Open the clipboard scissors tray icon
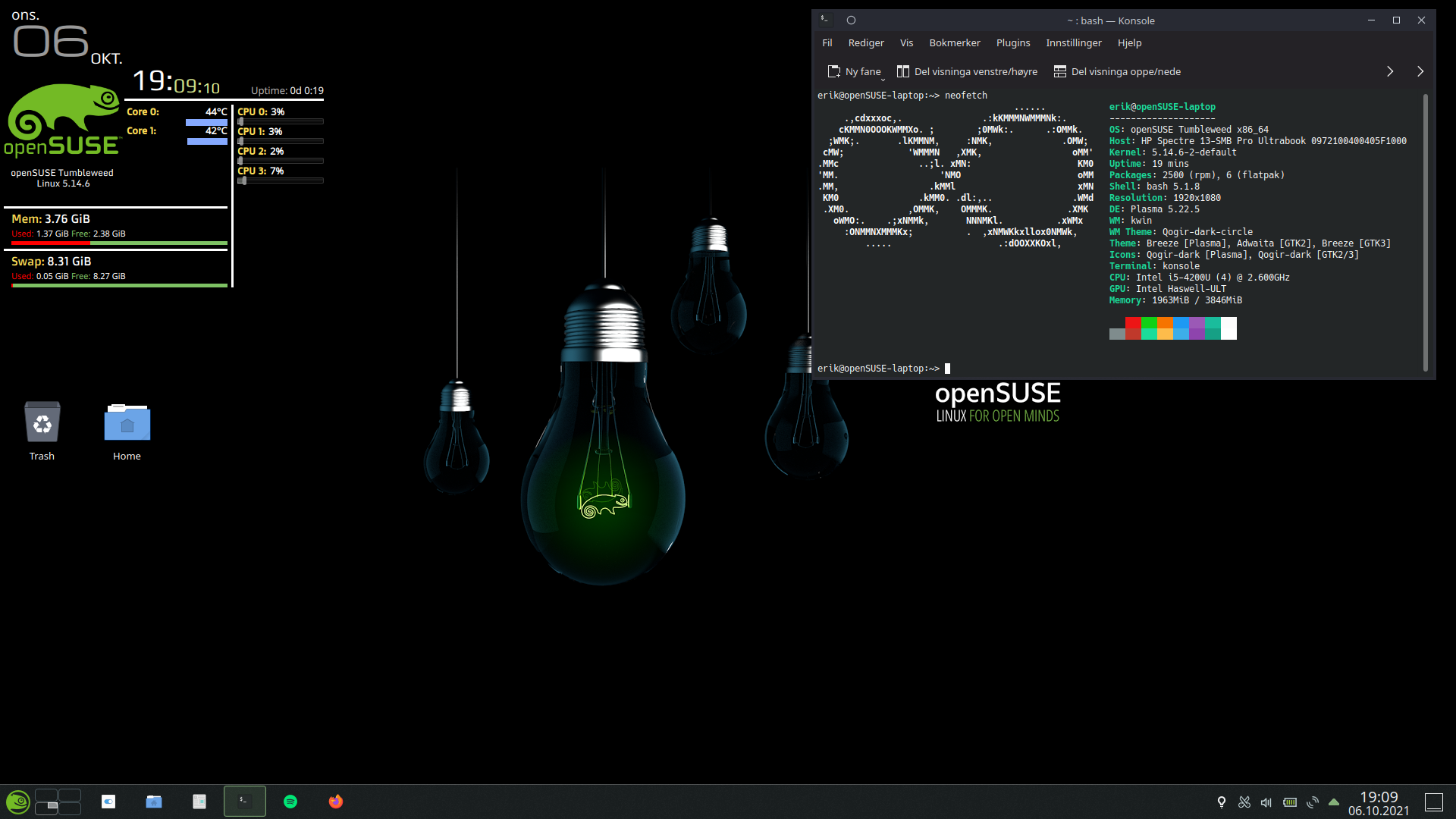Screen dimensions: 1456x819 coord(1244,802)
